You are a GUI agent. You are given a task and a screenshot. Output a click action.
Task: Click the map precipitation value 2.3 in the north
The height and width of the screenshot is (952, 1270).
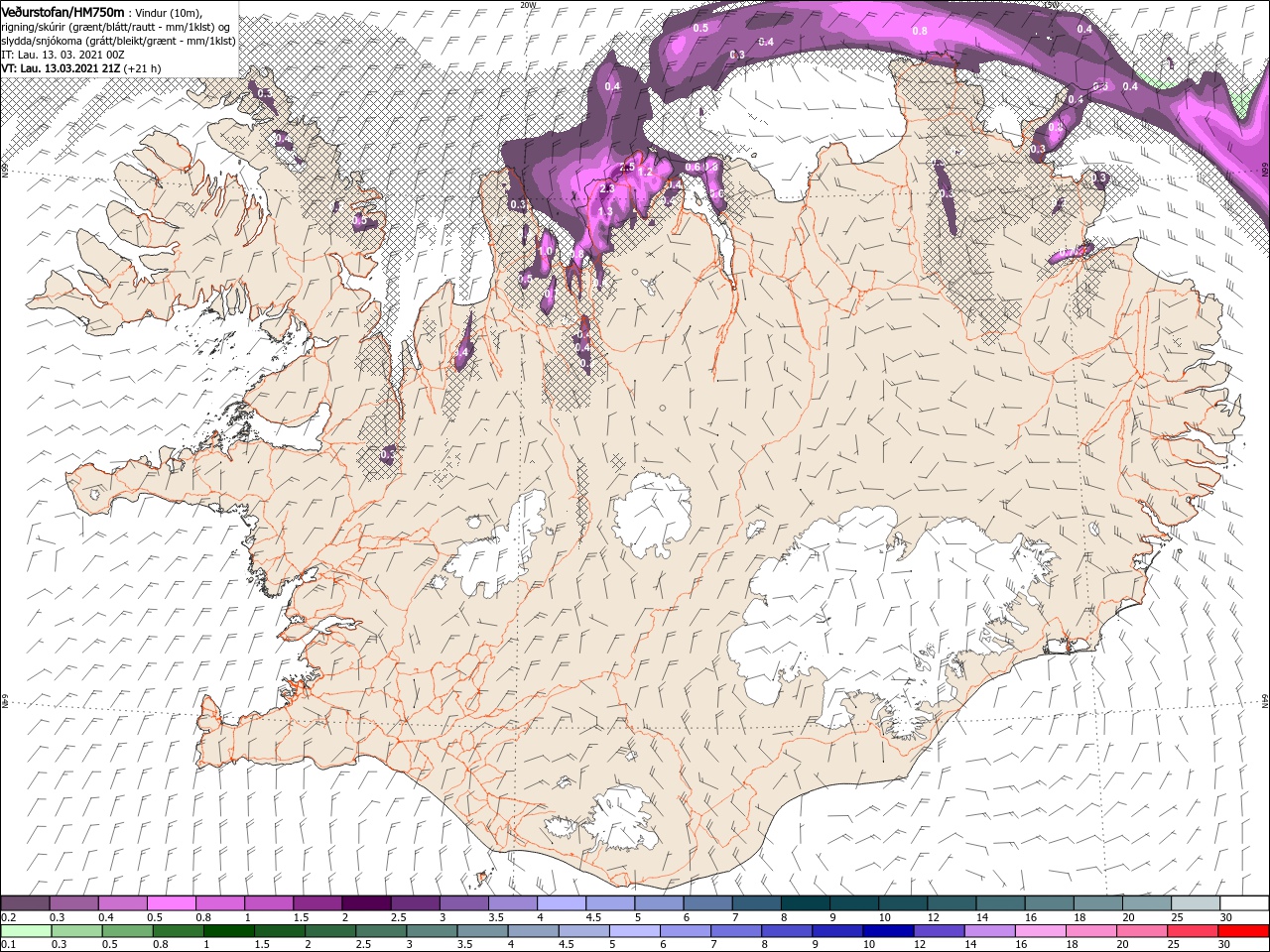click(x=607, y=188)
